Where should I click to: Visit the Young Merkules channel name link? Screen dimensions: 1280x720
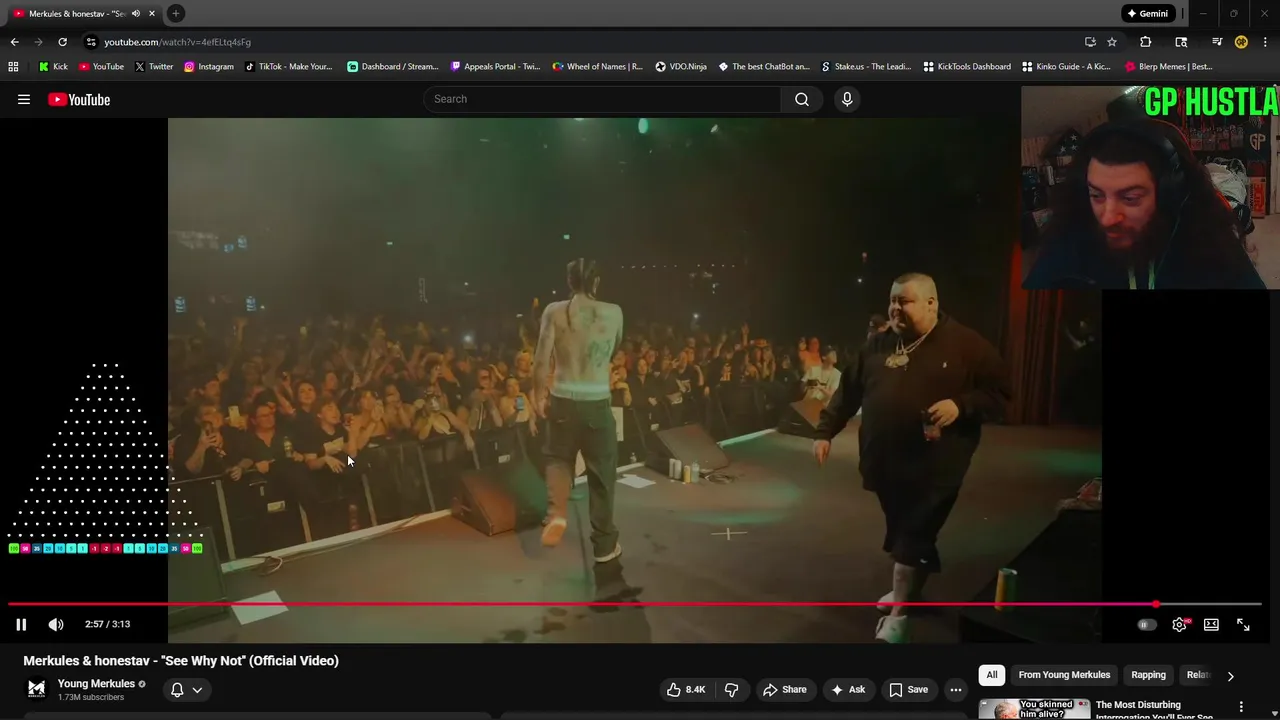click(x=96, y=684)
